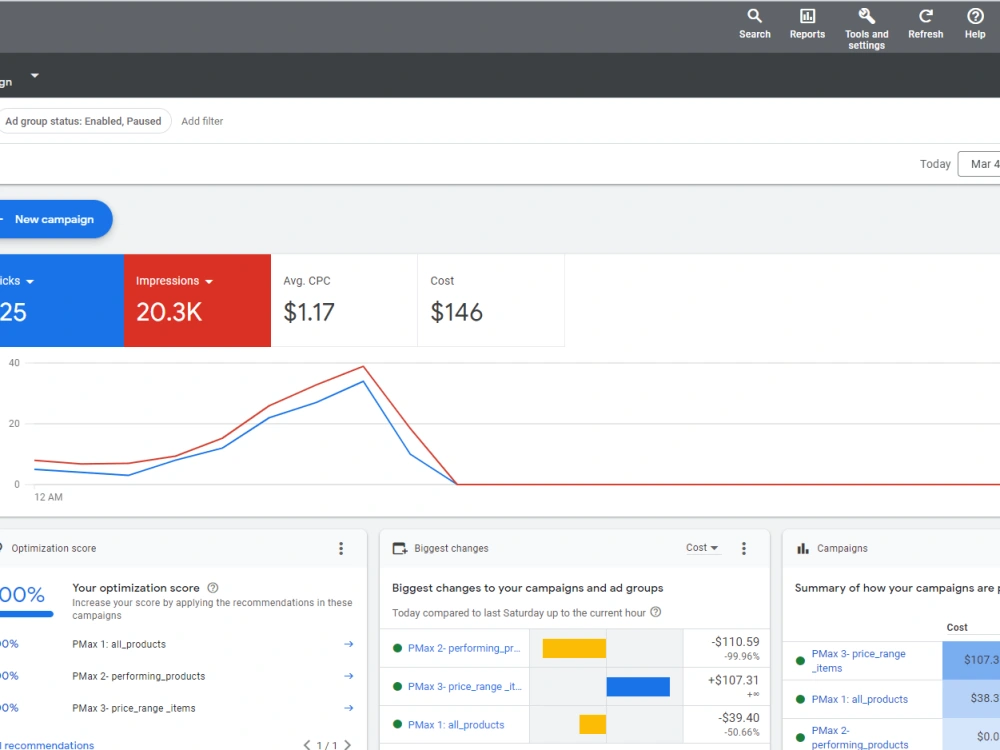This screenshot has width=1000, height=750.
Task: Click the Campaigns bar chart icon
Action: pyautogui.click(x=802, y=548)
